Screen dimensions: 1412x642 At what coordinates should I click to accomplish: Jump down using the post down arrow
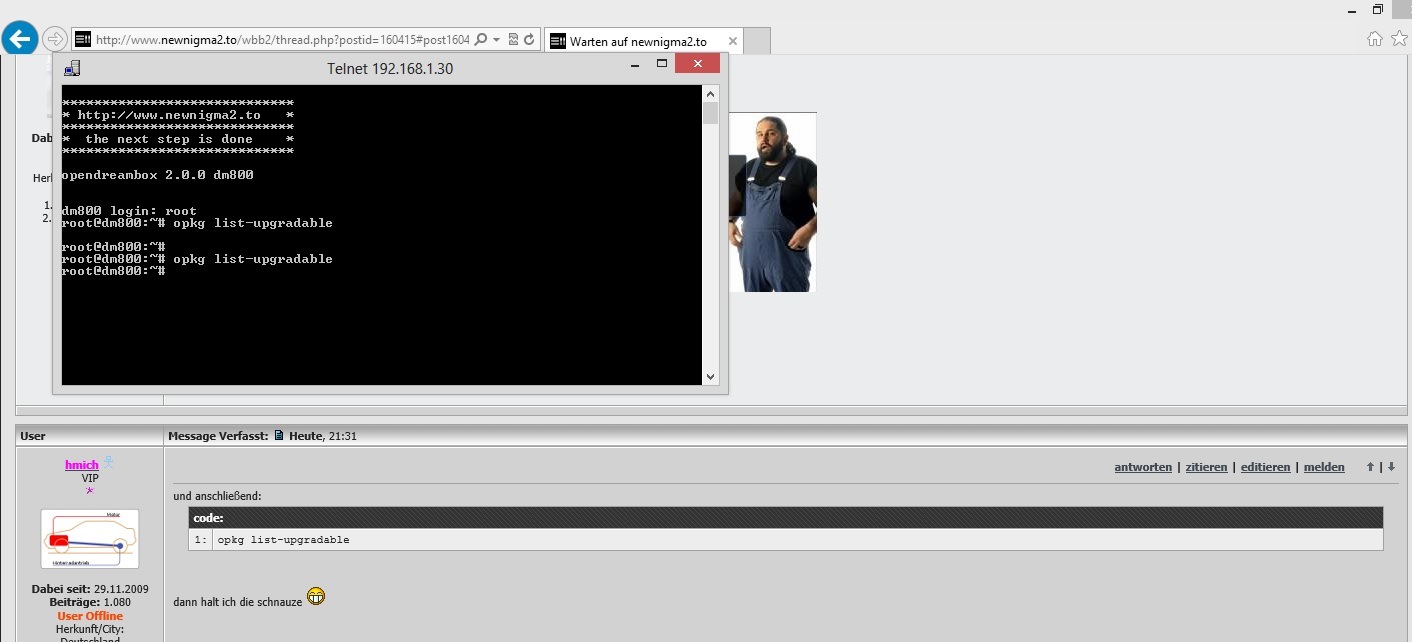1391,467
